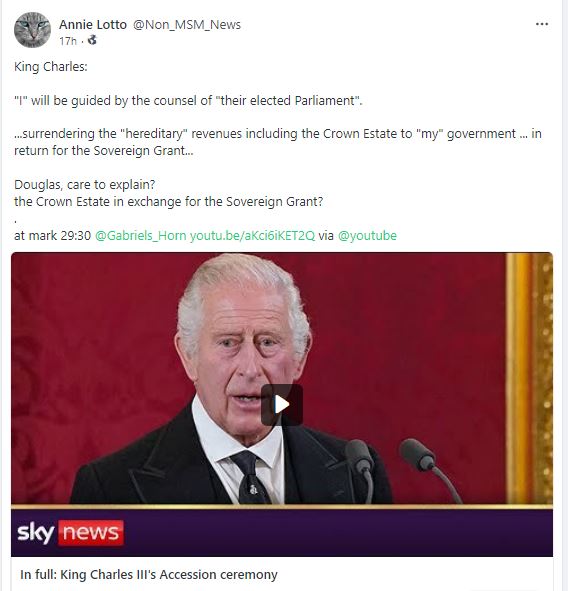Viewport: 568px width, 591px height.
Task: Click the purple Sky News banner strip
Action: [282, 532]
